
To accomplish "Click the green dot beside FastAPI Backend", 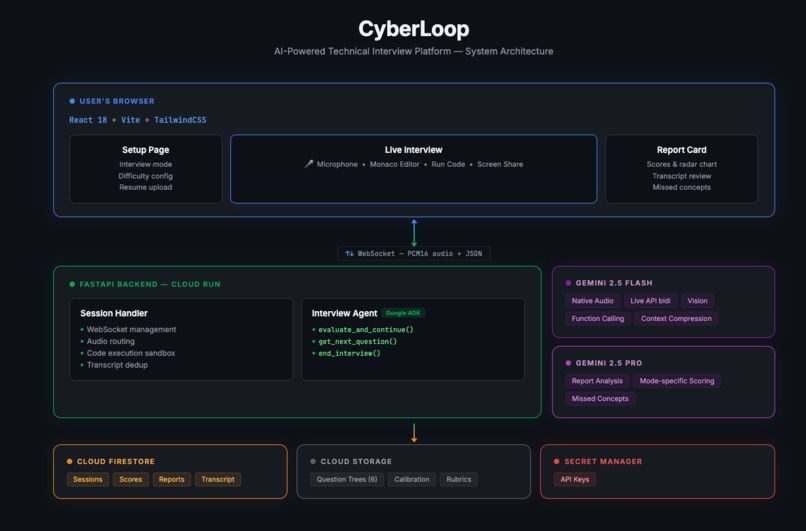I will 72,284.
